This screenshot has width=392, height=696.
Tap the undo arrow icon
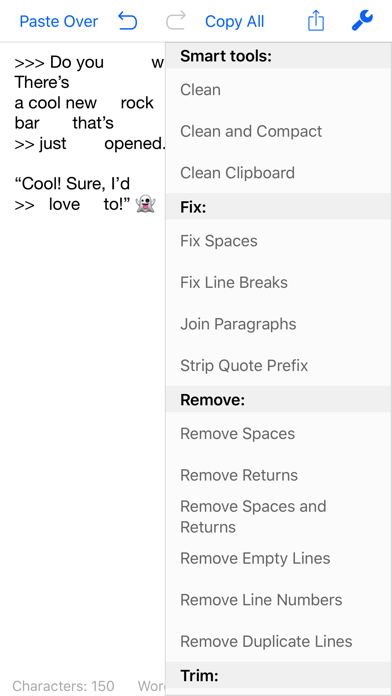(x=128, y=21)
